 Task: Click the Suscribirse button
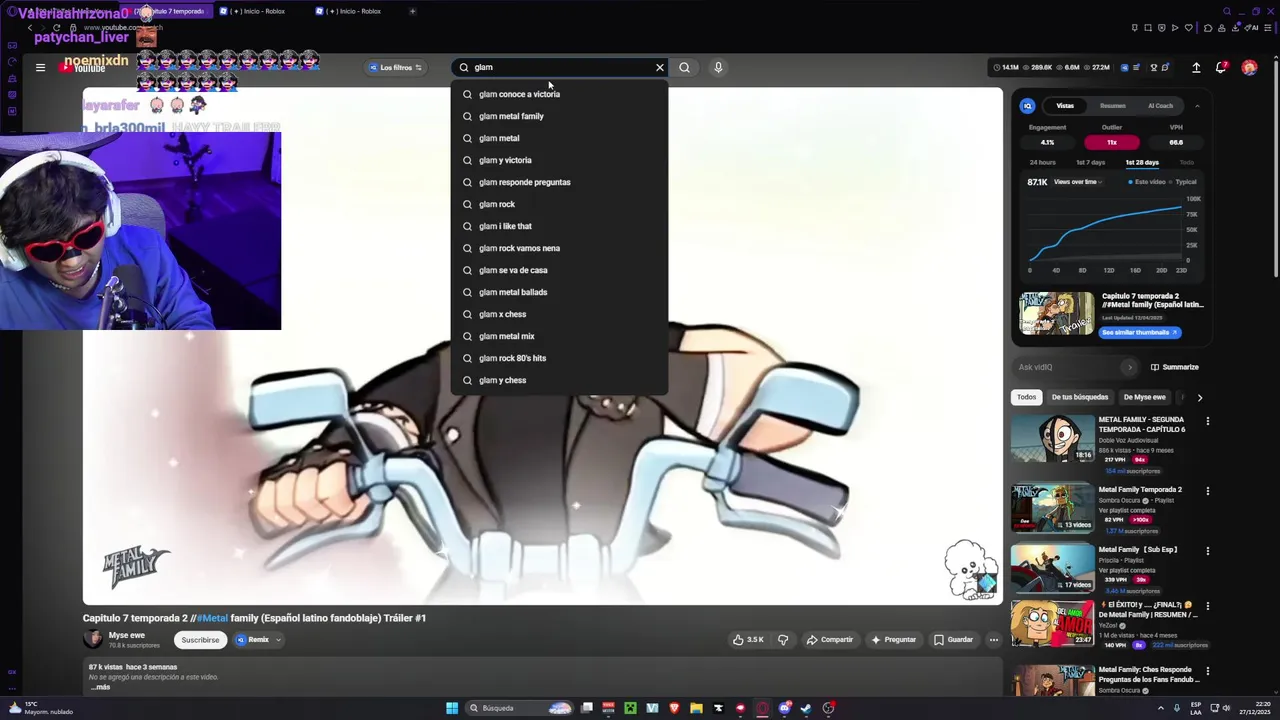200,640
